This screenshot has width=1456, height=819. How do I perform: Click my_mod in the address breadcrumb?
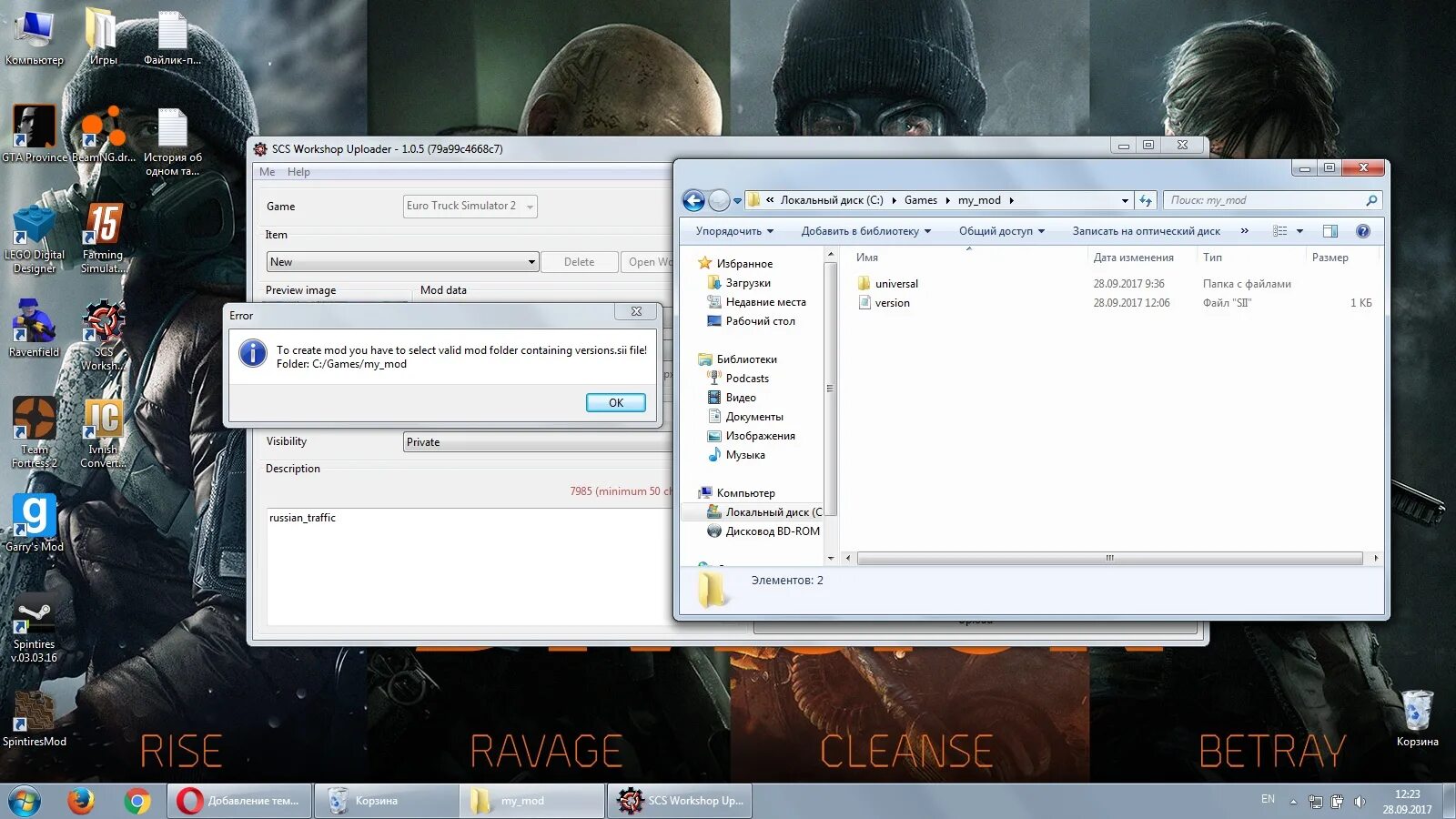click(x=979, y=200)
